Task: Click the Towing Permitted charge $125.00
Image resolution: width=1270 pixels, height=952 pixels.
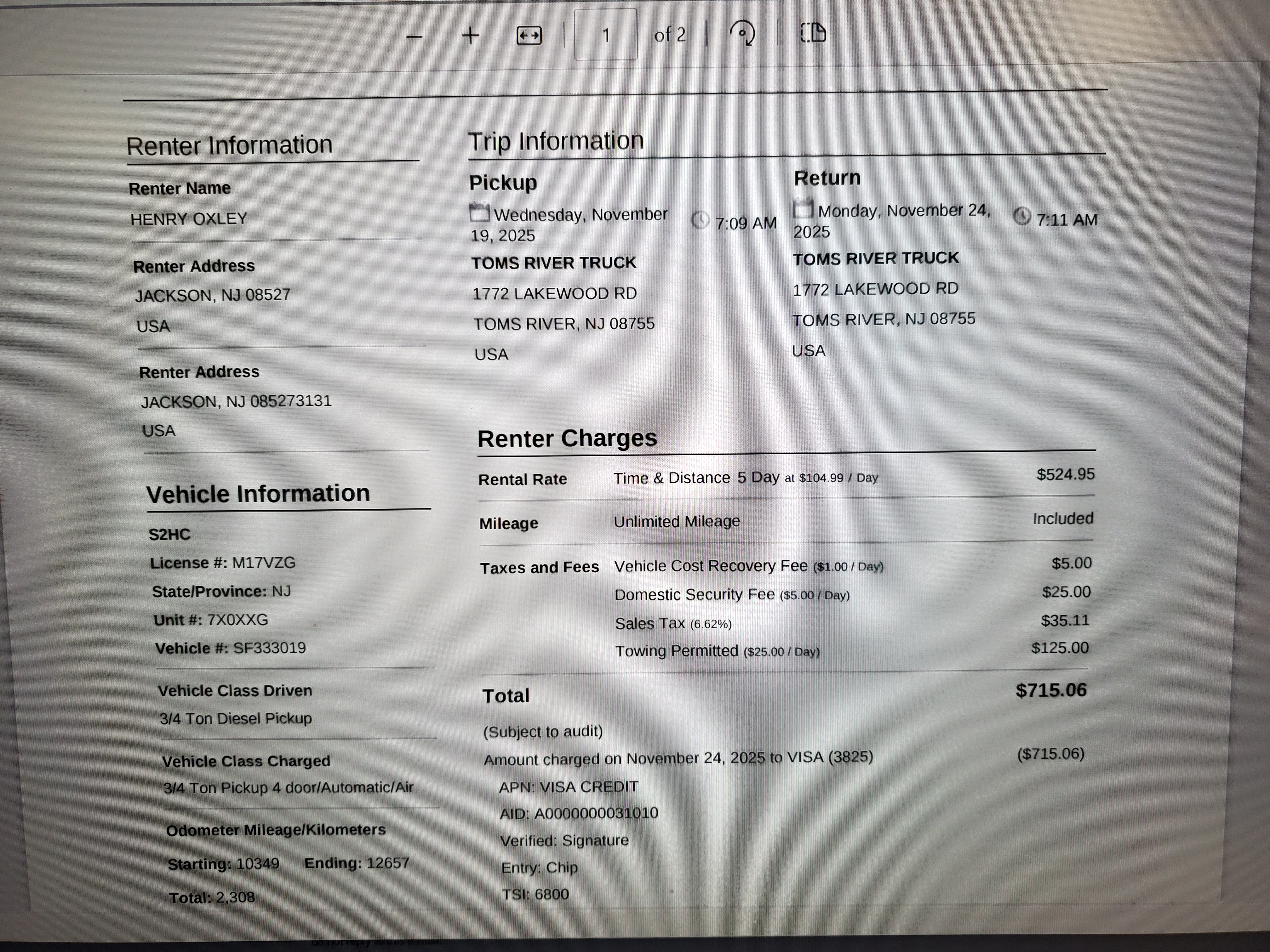Action: (x=1059, y=648)
